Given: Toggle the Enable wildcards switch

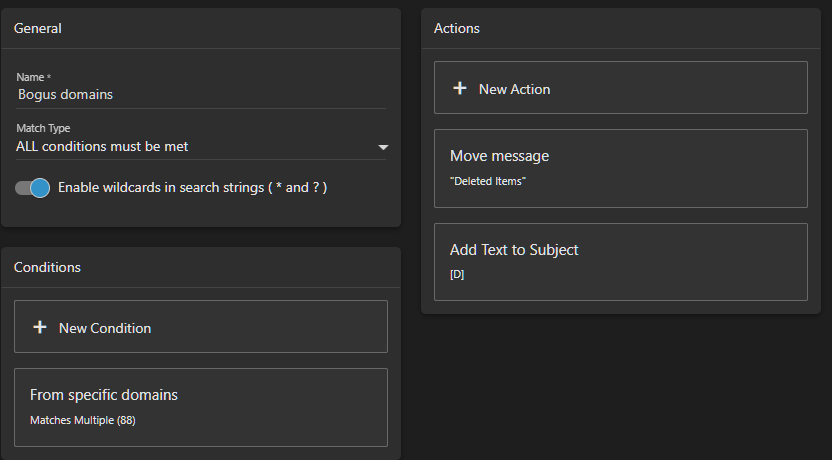Looking at the screenshot, I should tap(32, 188).
